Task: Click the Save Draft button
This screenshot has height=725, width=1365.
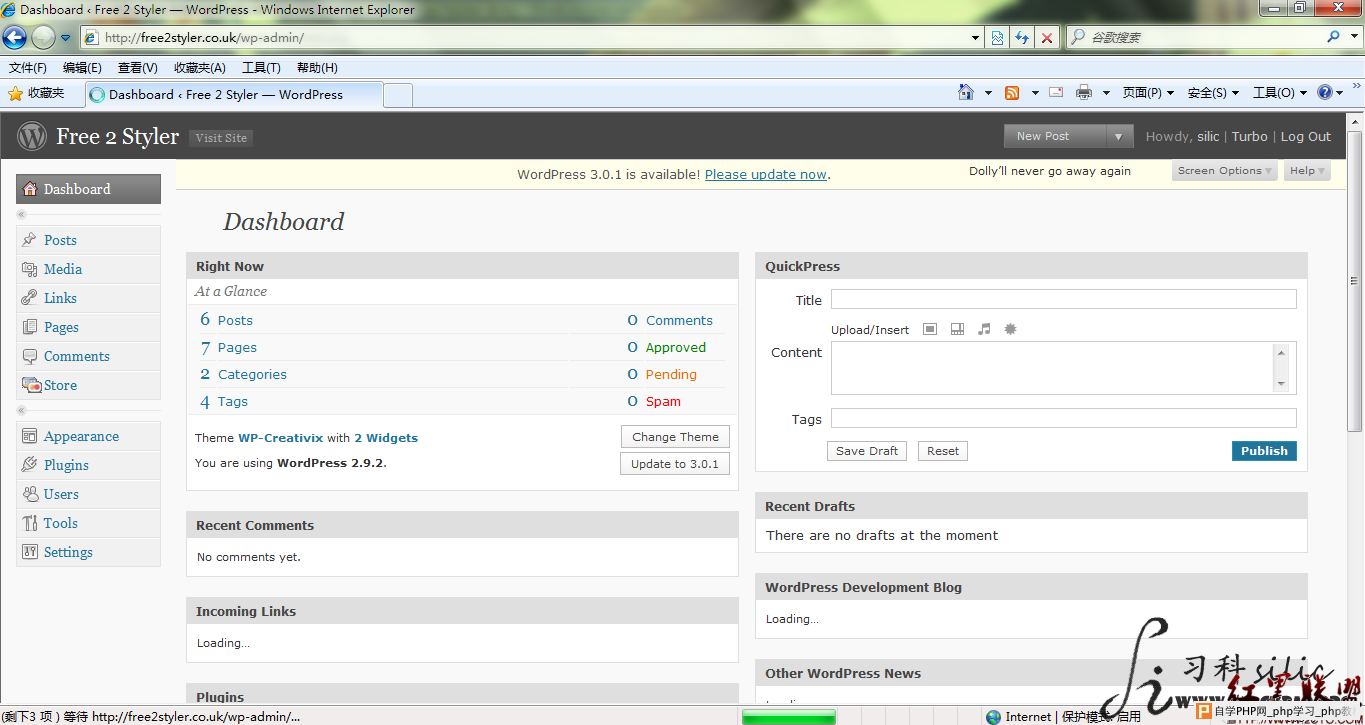Action: point(867,451)
